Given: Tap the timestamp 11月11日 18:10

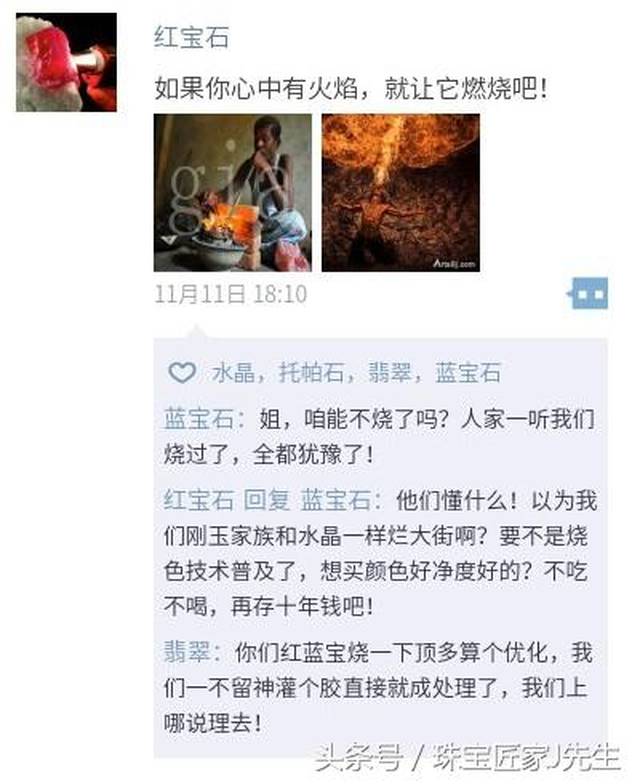Looking at the screenshot, I should [230, 294].
